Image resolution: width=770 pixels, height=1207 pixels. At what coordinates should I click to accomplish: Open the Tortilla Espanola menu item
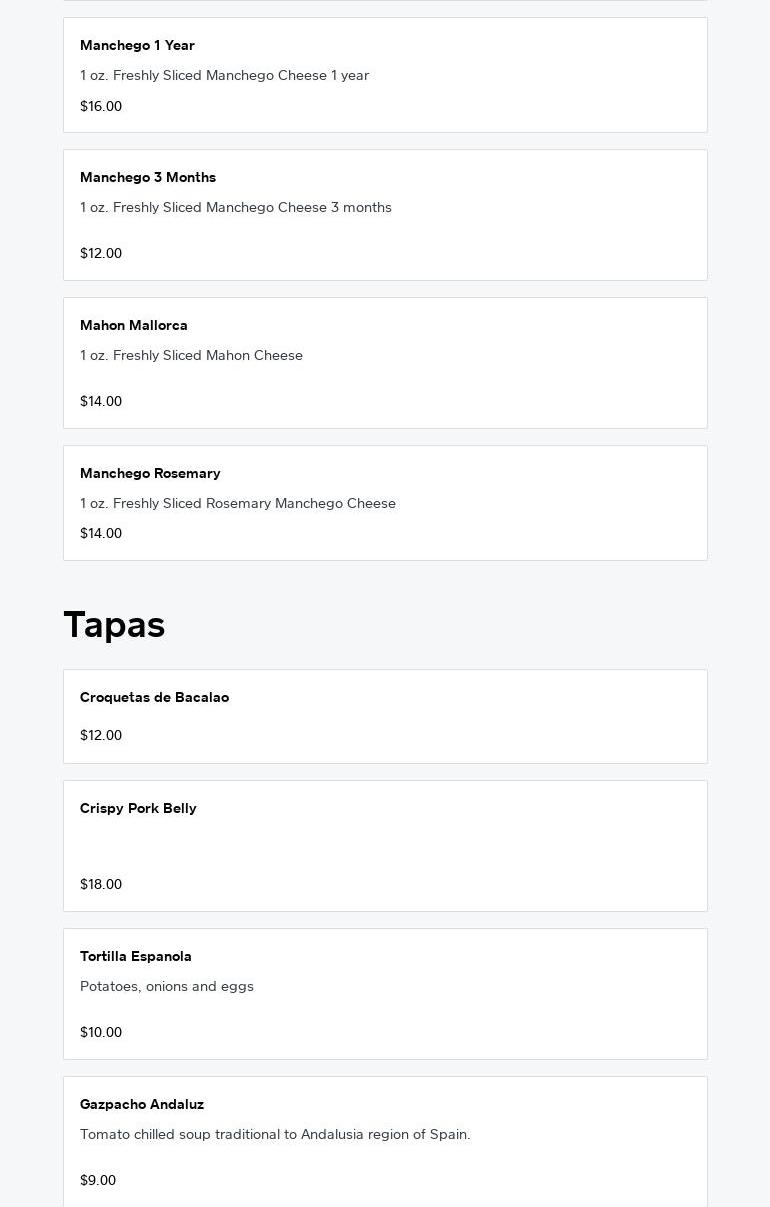385,994
